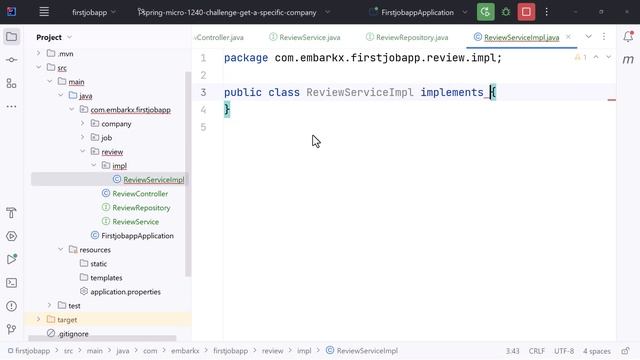Show more tool windows ellipsis
Image resolution: width=640 pixels, height=360 pixels.
tap(11, 107)
